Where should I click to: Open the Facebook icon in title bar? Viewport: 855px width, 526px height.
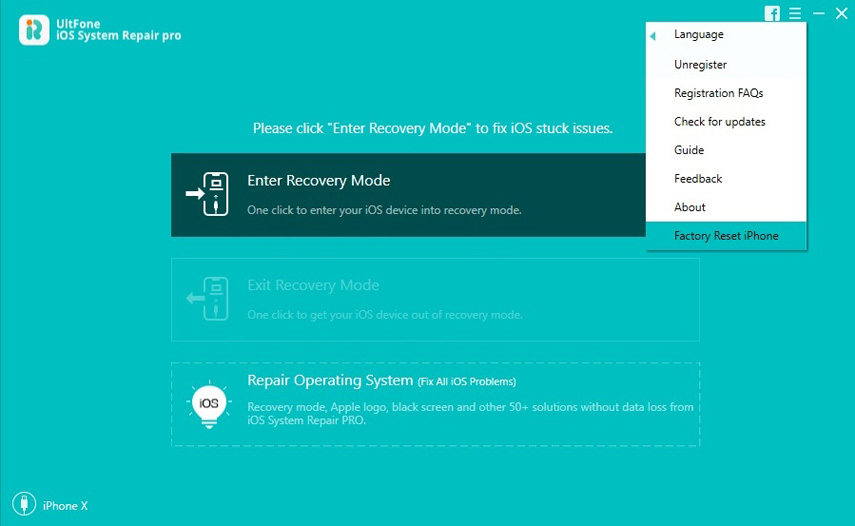coord(772,13)
